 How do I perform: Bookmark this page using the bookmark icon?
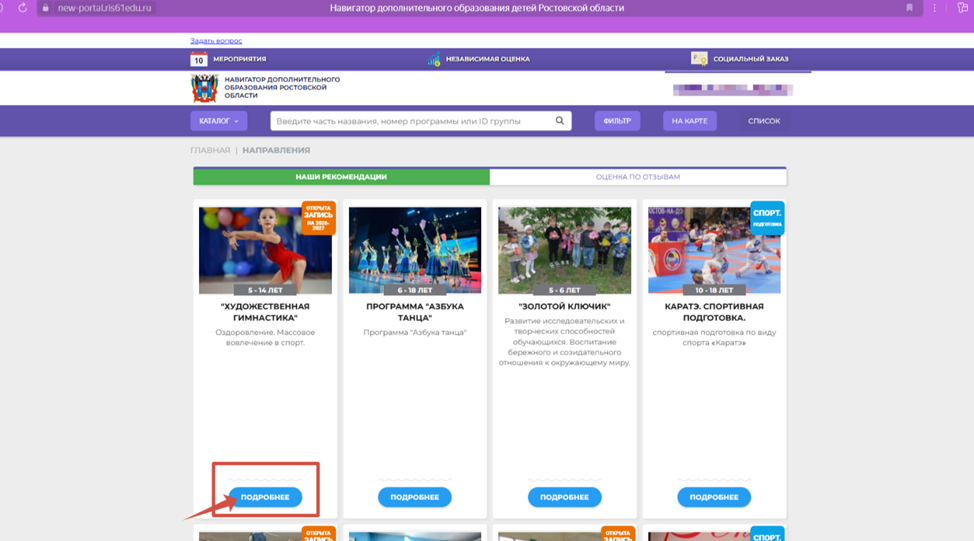pos(909,8)
